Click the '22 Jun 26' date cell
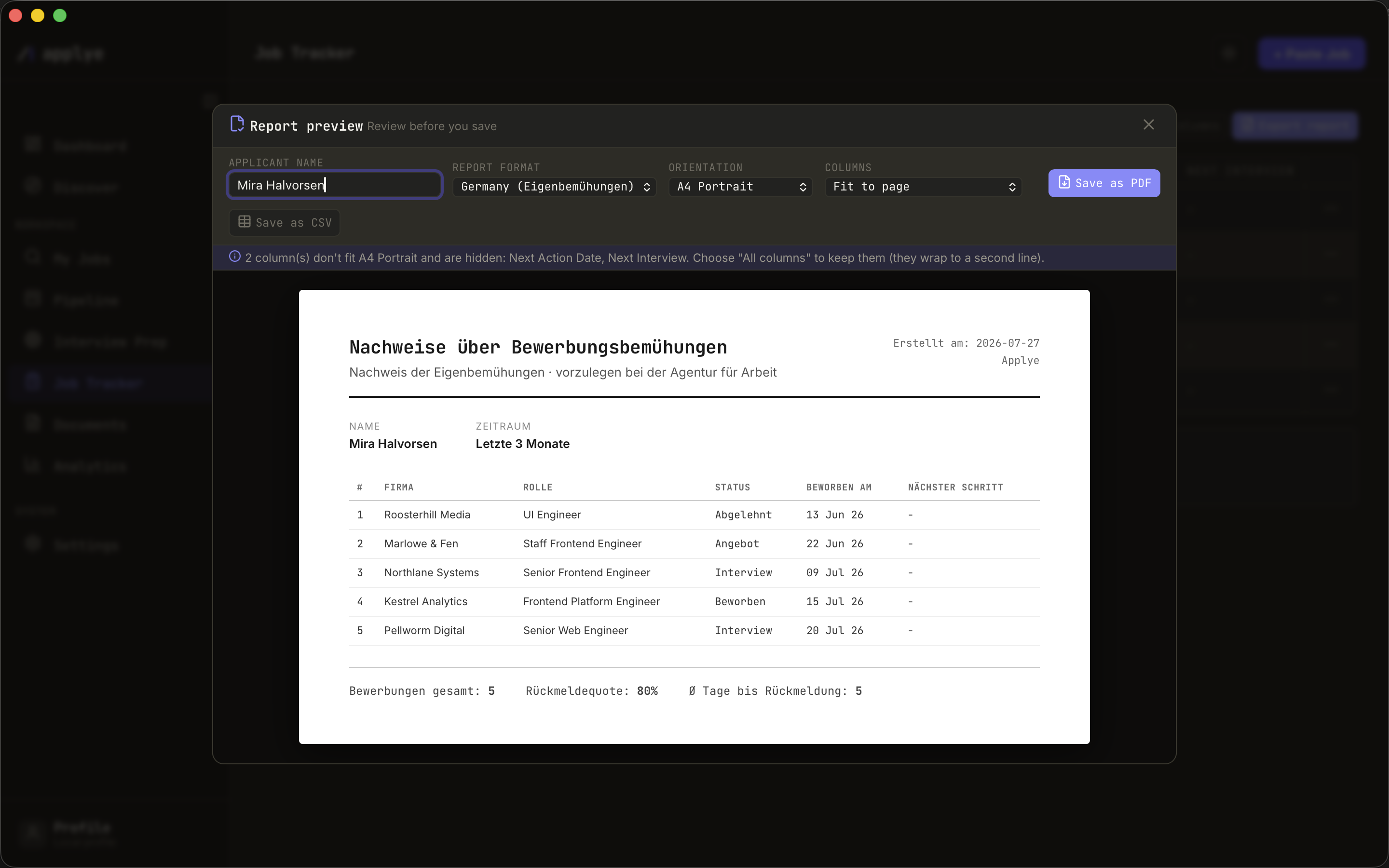Viewport: 1389px width, 868px height. pos(834,543)
